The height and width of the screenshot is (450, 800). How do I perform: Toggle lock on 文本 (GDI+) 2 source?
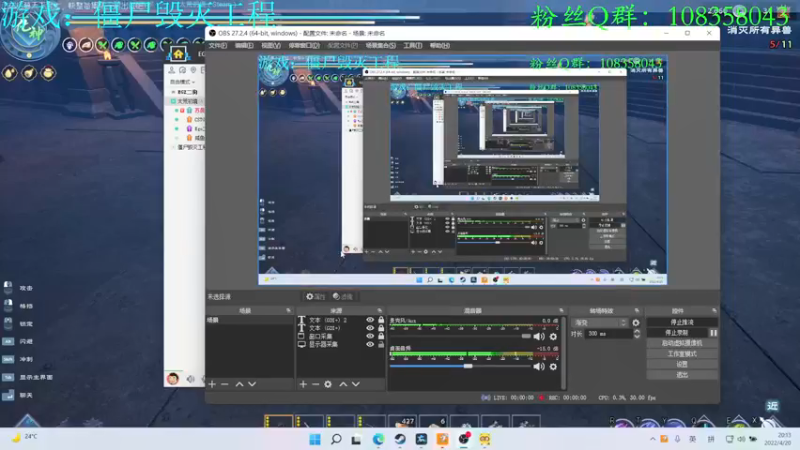click(381, 320)
